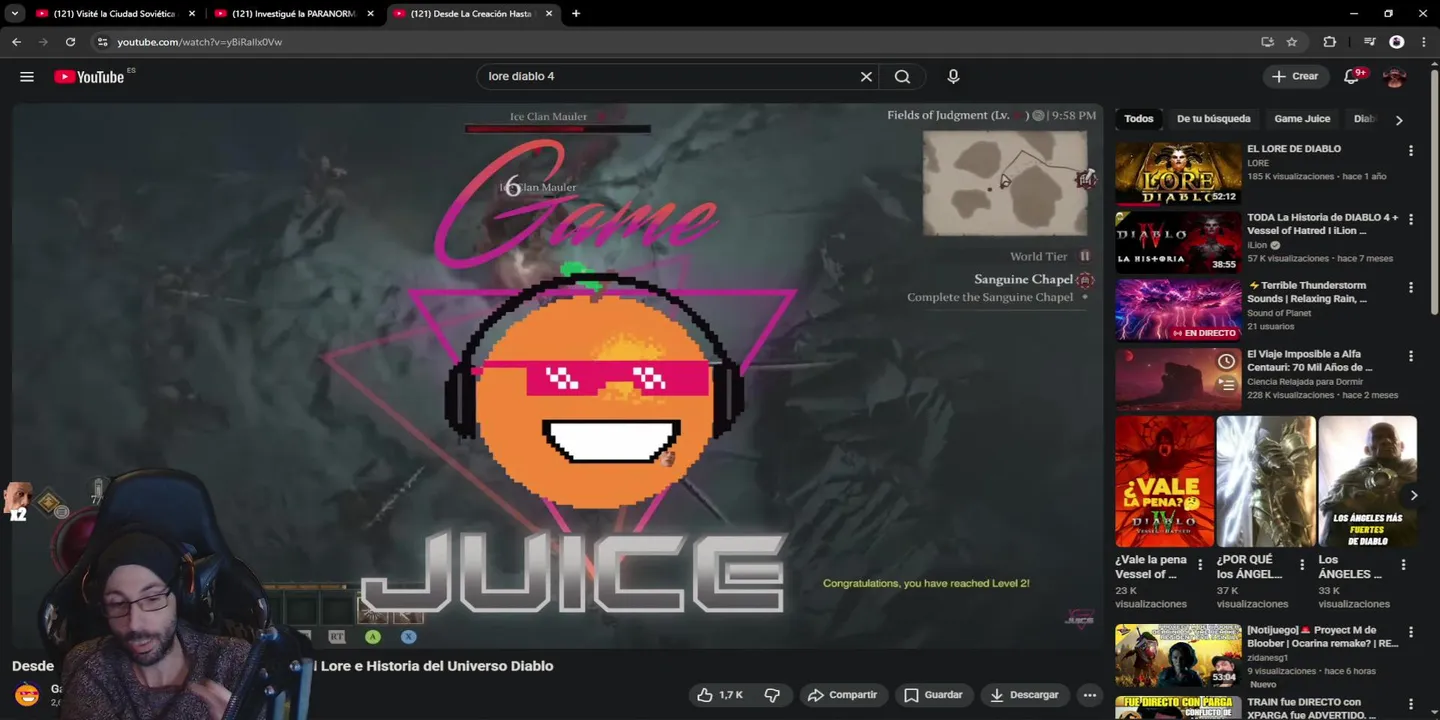Open the YouTube hamburger guide menu
The image size is (1440, 720).
[x=27, y=77]
